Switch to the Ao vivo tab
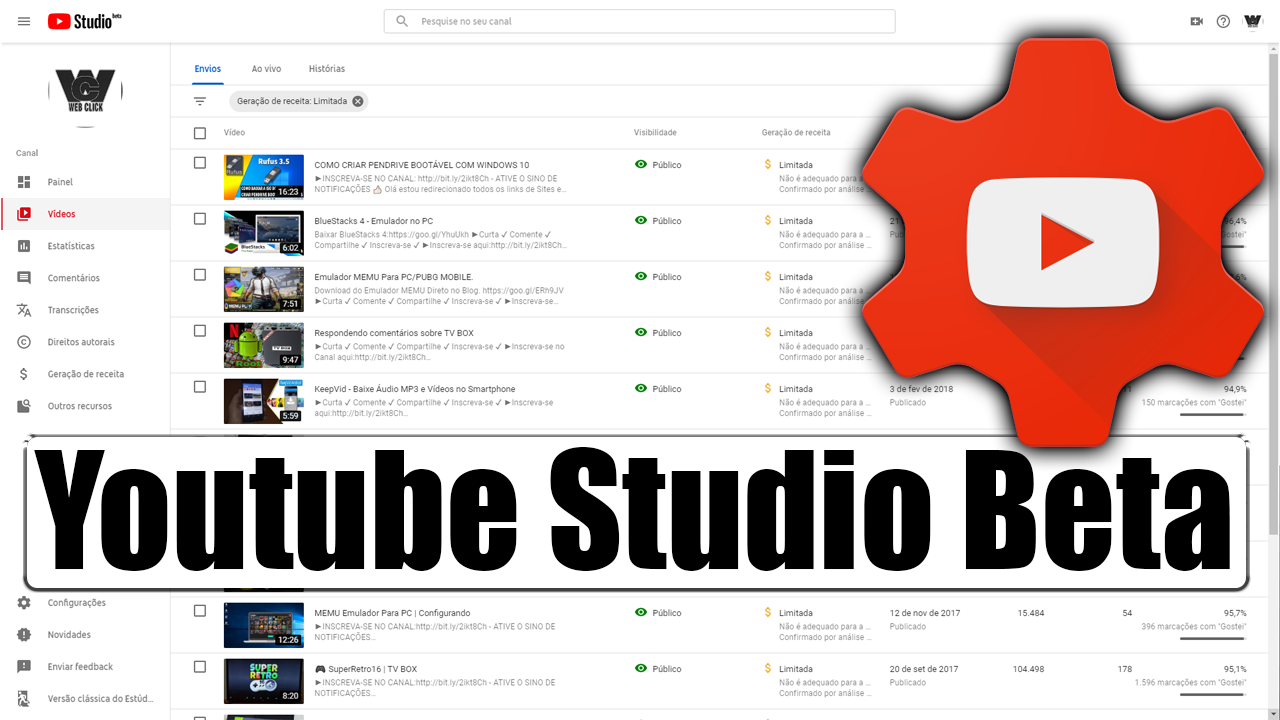This screenshot has height=720, width=1280. point(266,68)
